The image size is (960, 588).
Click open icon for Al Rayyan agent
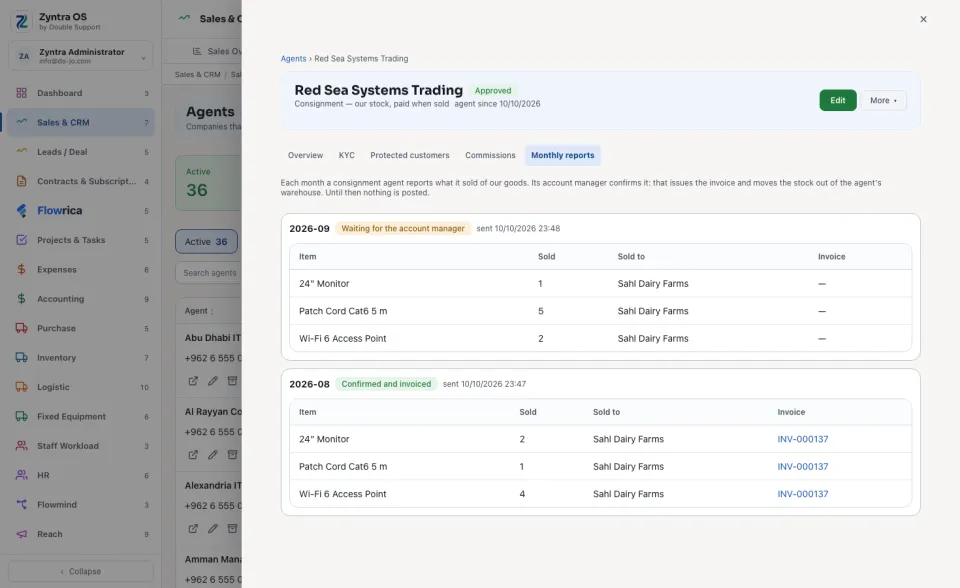[x=193, y=454]
